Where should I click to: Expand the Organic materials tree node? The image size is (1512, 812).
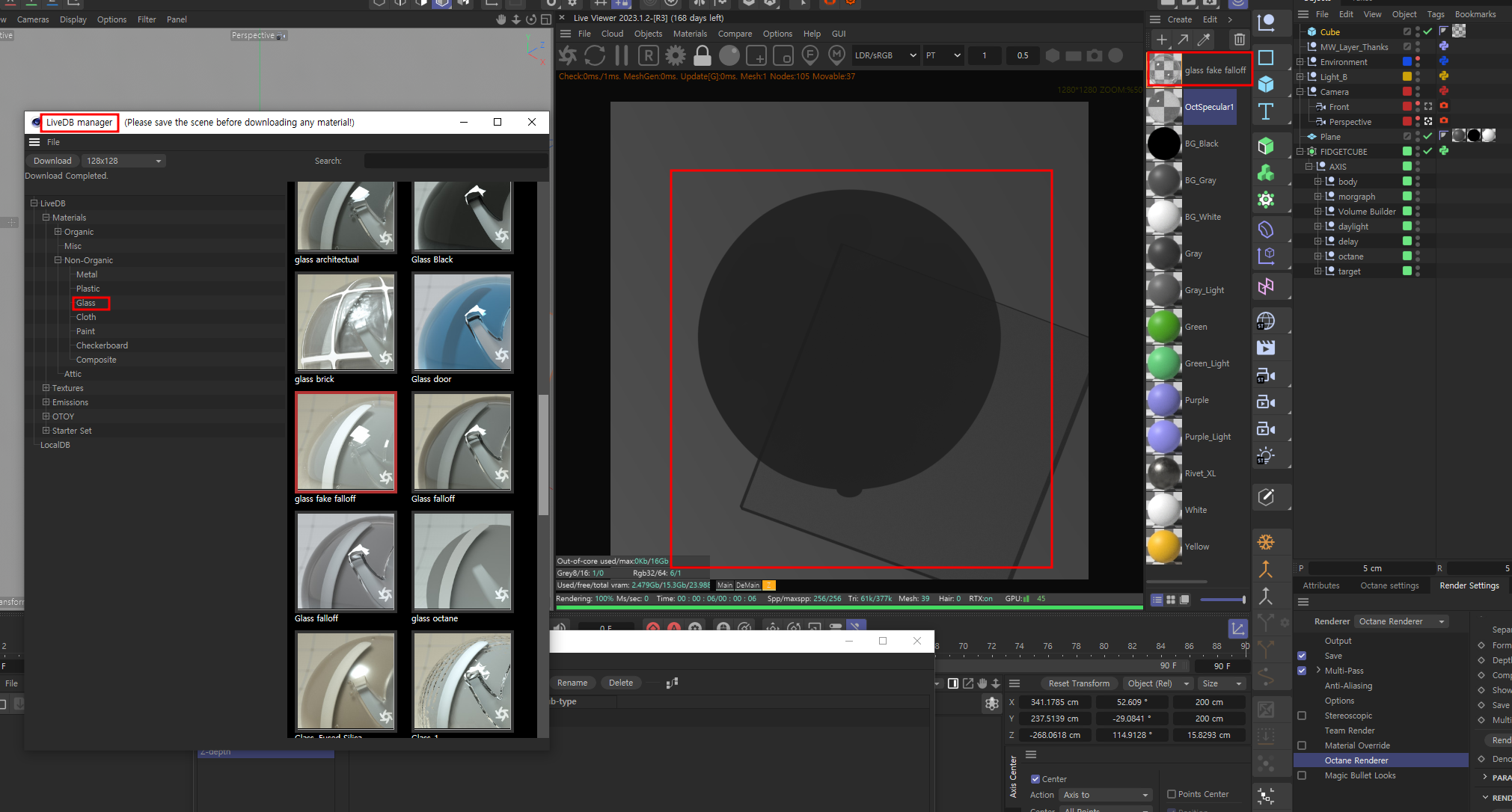pyautogui.click(x=58, y=232)
